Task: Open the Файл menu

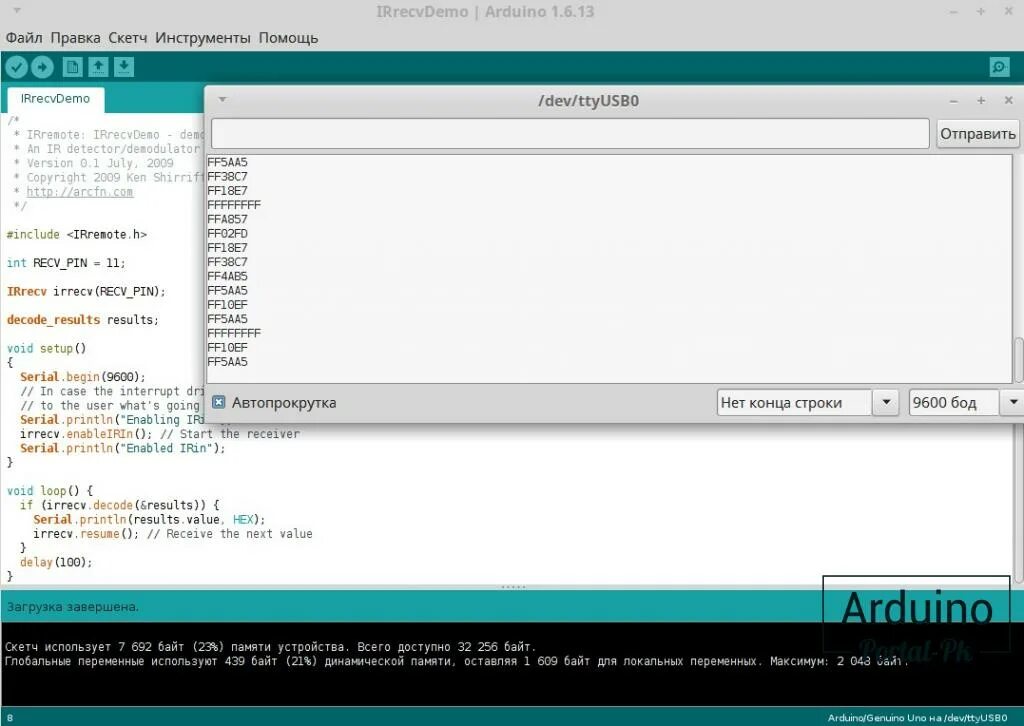Action: click(x=24, y=38)
